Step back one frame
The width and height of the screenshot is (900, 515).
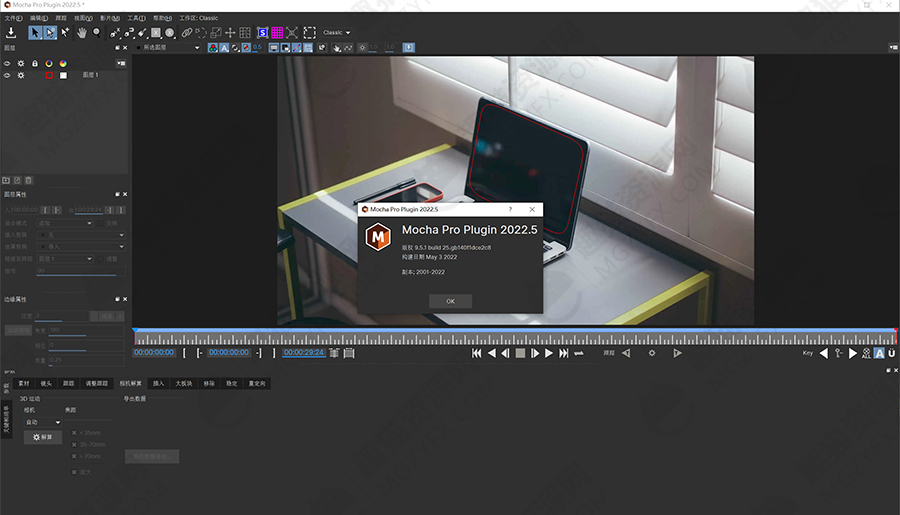[x=505, y=353]
